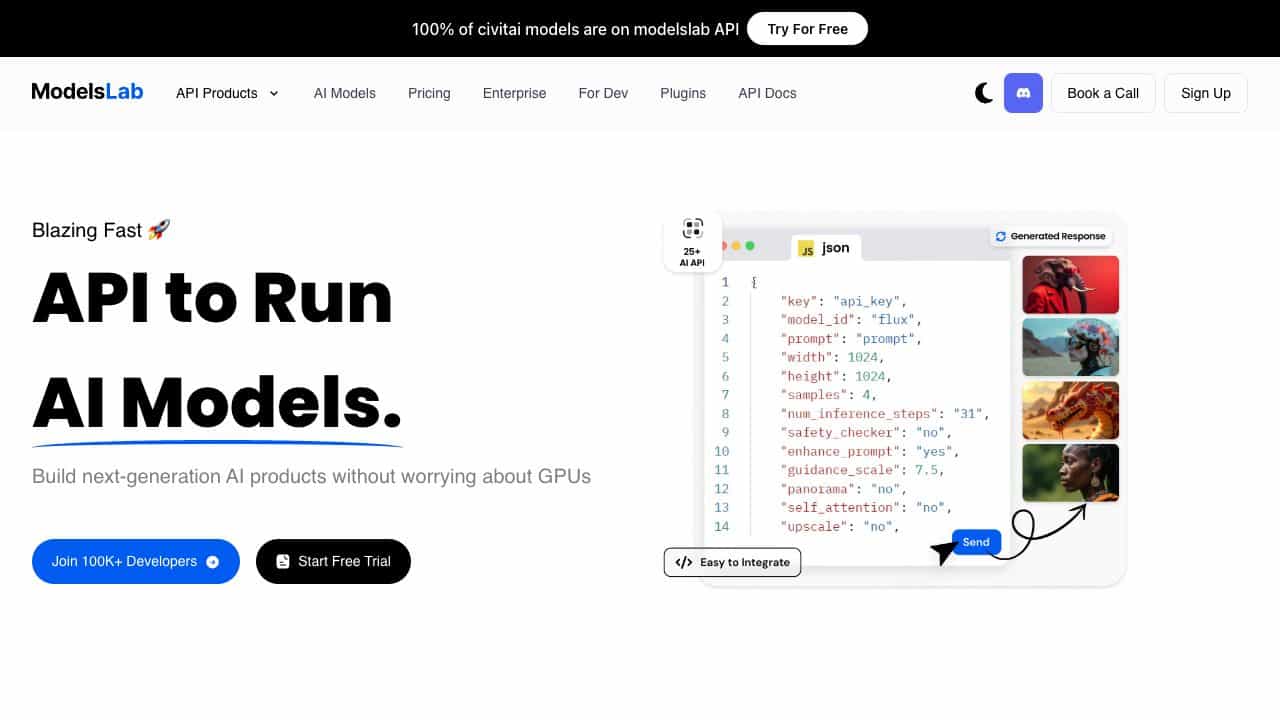Click the document icon in Start Free Trial
This screenshot has height=720, width=1280.
(x=283, y=562)
